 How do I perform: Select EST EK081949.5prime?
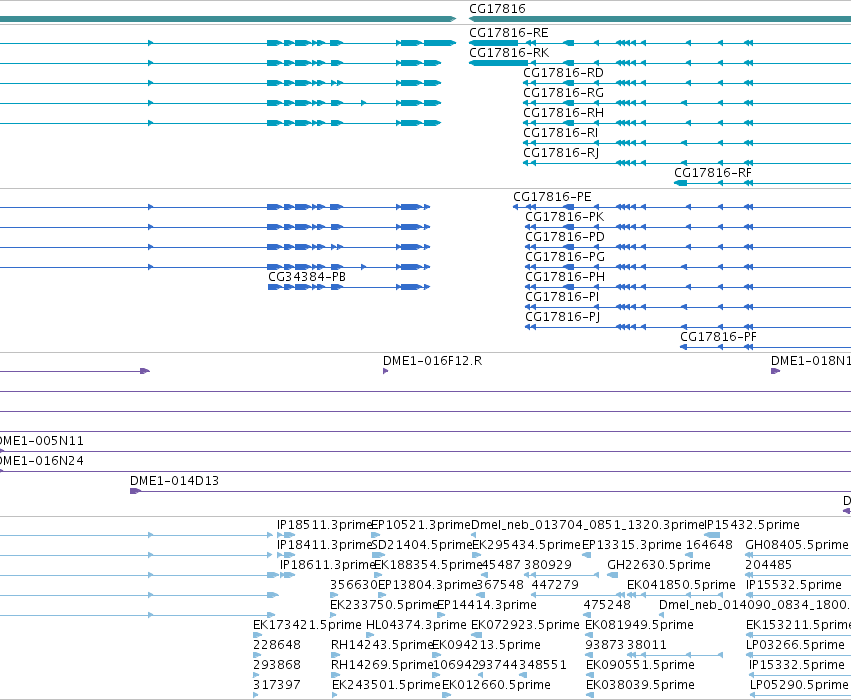[x=639, y=626]
